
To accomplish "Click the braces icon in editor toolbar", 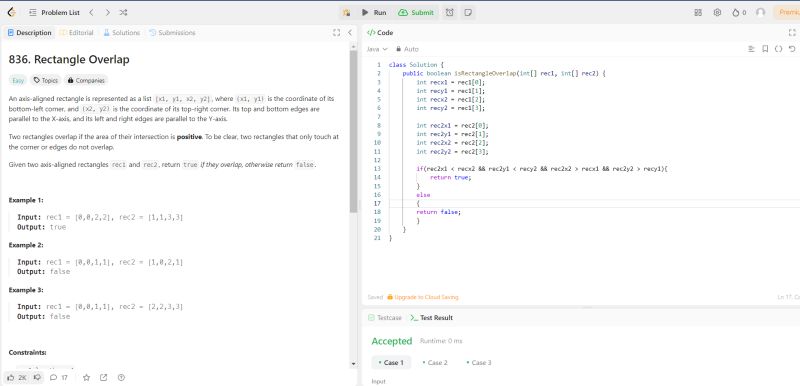I will (x=778, y=49).
